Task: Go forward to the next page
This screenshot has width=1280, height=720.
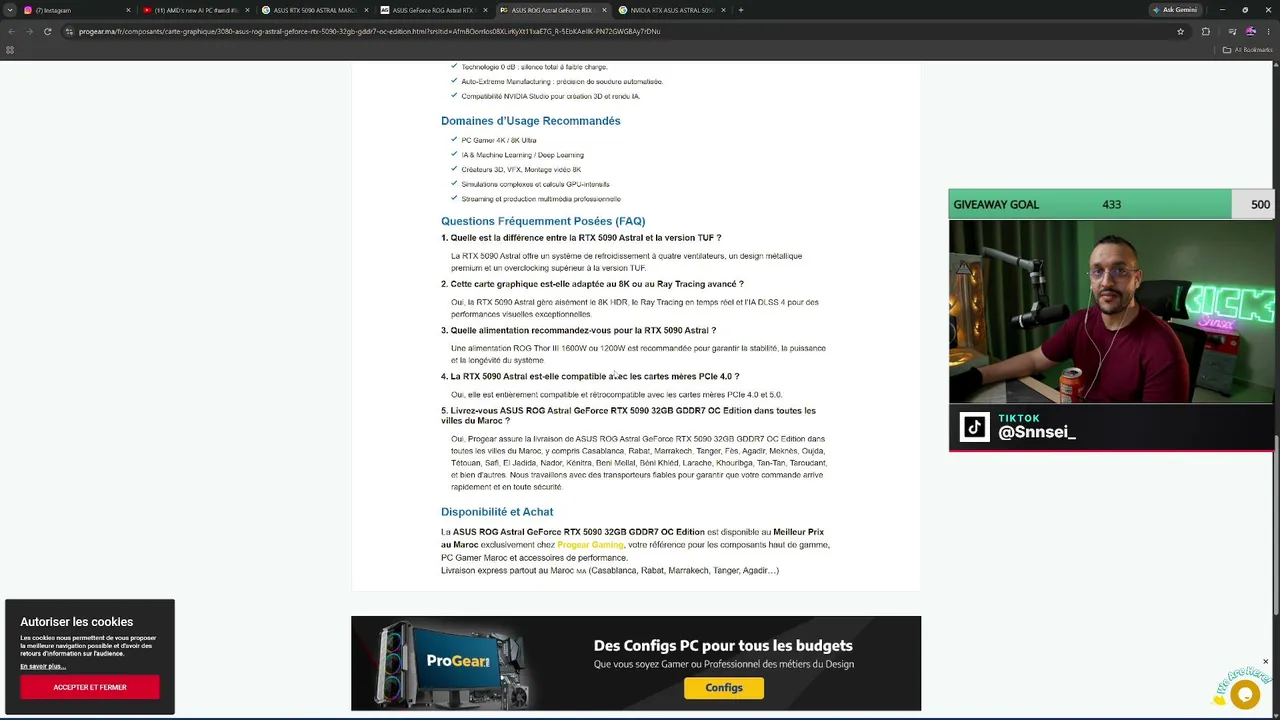Action: point(29,31)
